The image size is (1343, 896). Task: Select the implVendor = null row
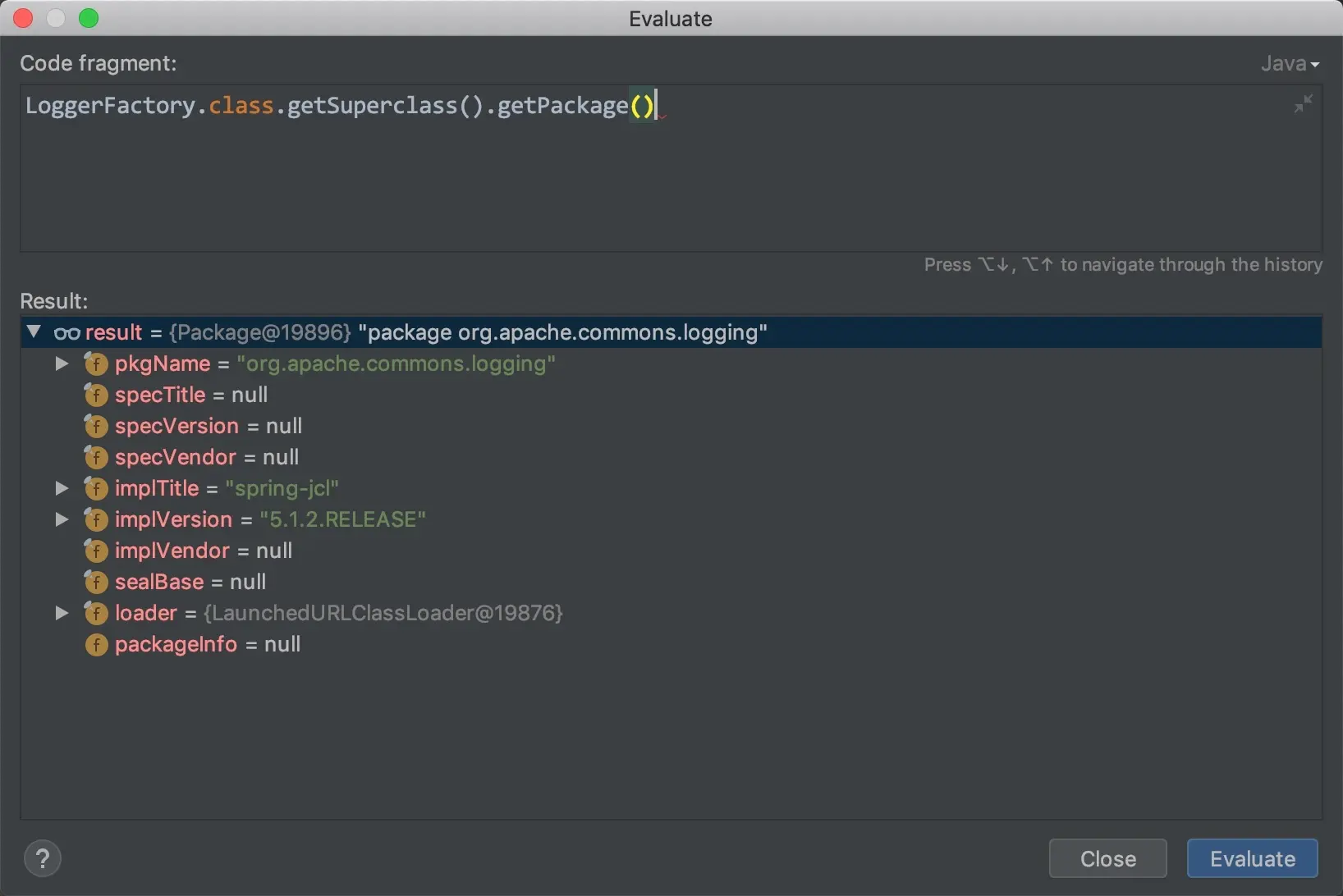coord(671,551)
